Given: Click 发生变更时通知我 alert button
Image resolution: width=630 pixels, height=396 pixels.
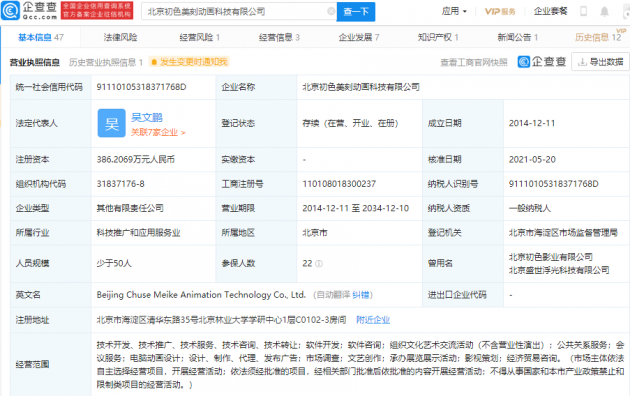Looking at the screenshot, I should click(x=189, y=62).
